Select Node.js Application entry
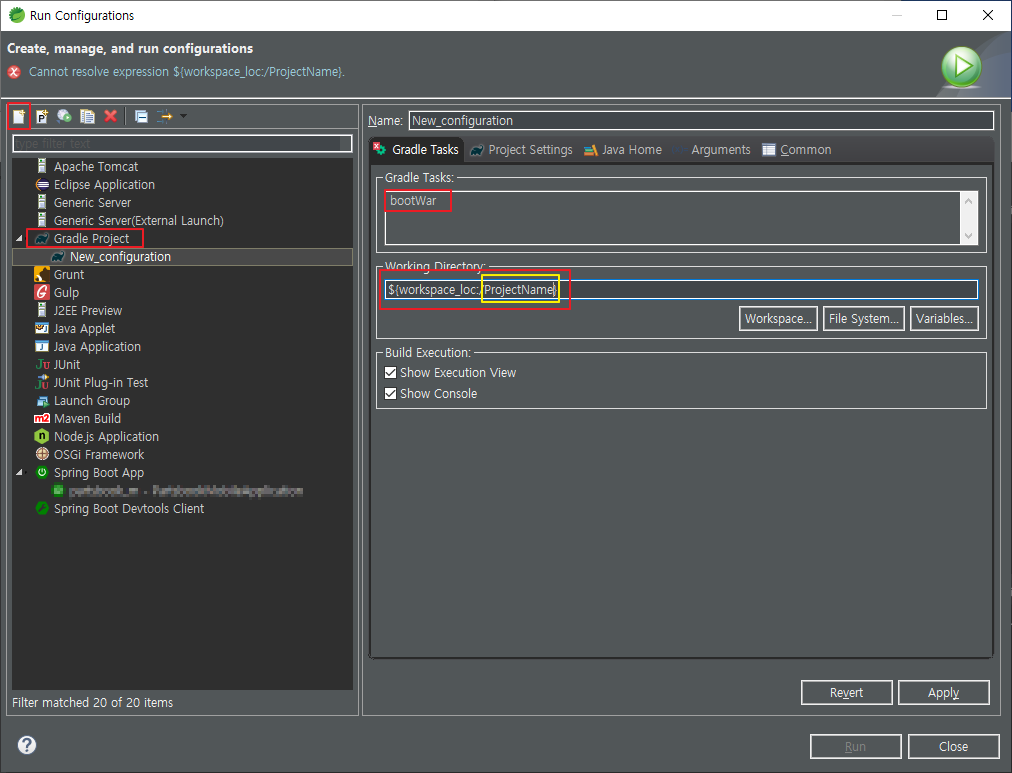The height and width of the screenshot is (773, 1012). [x=106, y=437]
